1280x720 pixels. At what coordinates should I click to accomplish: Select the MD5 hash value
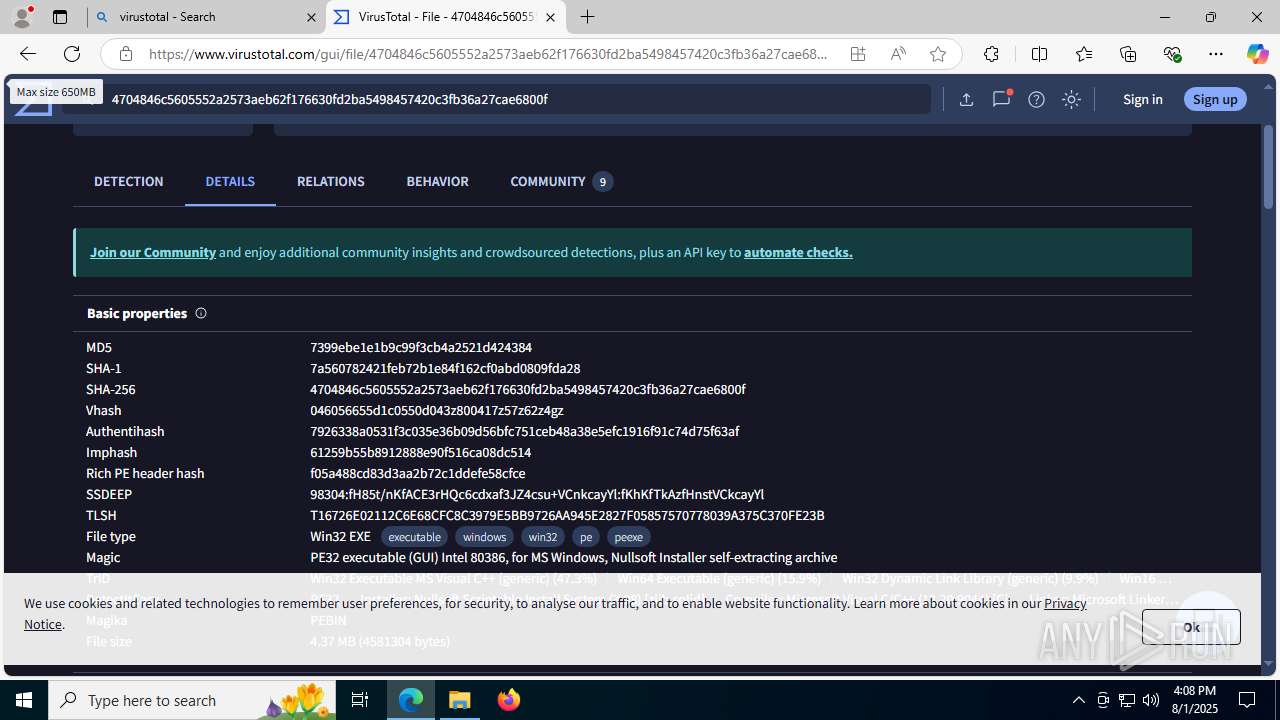coord(421,347)
